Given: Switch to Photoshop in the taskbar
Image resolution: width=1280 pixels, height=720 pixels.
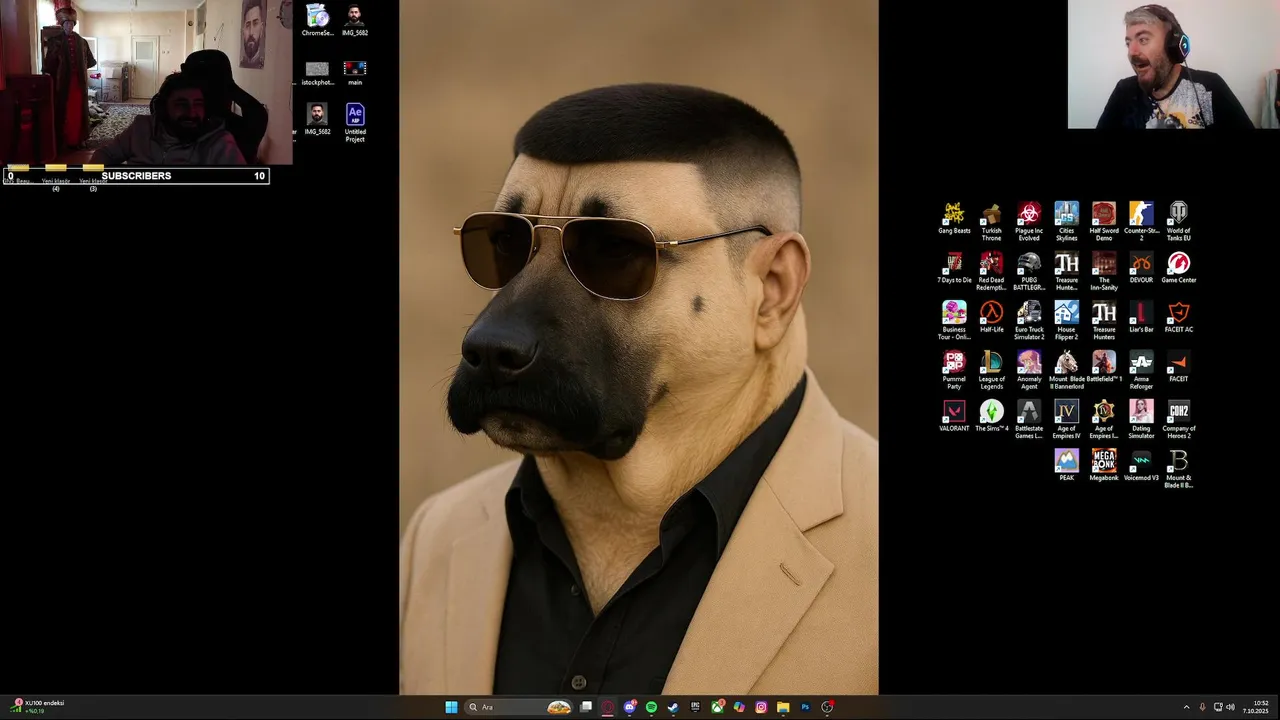Looking at the screenshot, I should (x=805, y=707).
